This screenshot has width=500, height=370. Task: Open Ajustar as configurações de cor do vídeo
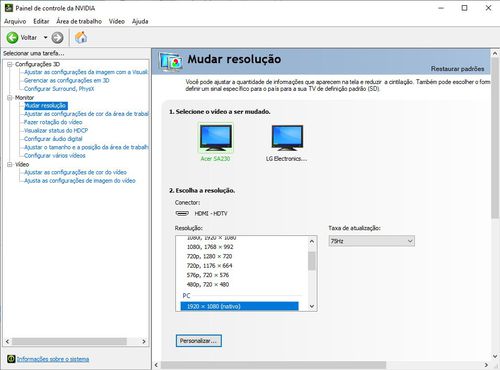coord(75,172)
